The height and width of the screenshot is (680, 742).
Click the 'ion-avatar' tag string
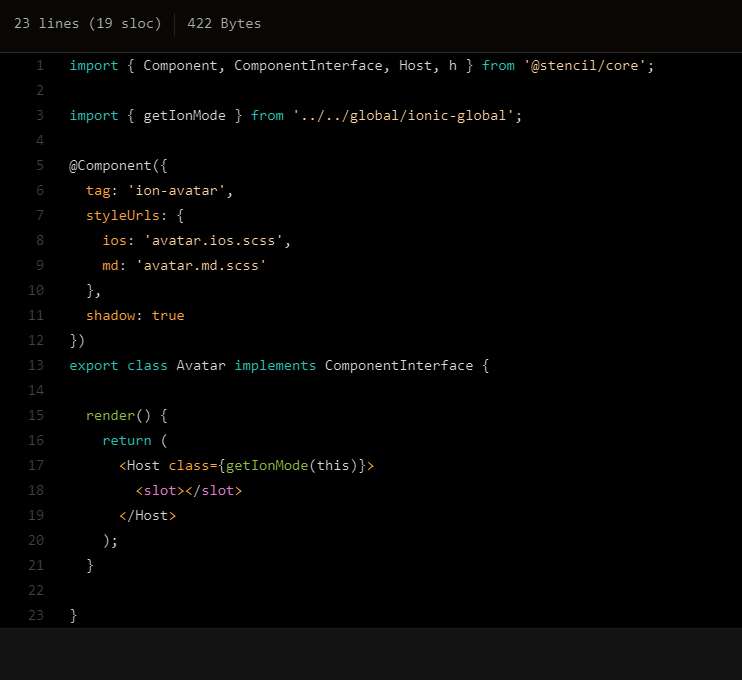[176, 190]
